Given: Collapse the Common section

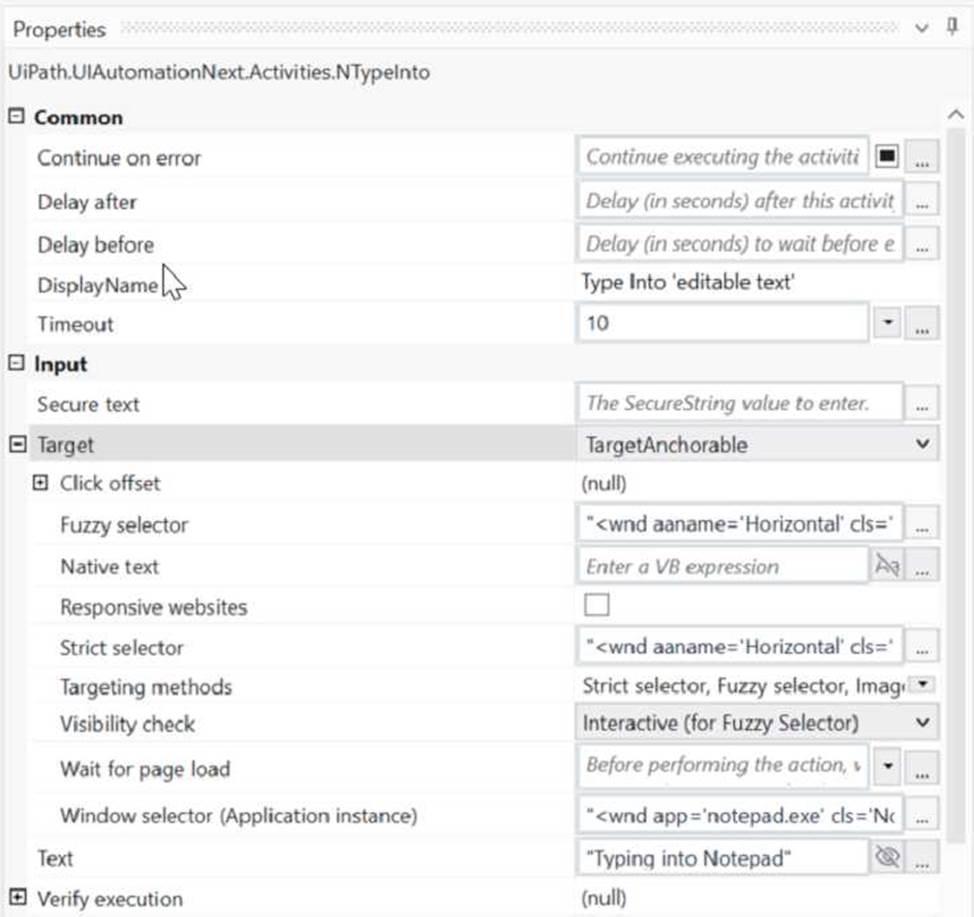Looking at the screenshot, I should (x=17, y=116).
